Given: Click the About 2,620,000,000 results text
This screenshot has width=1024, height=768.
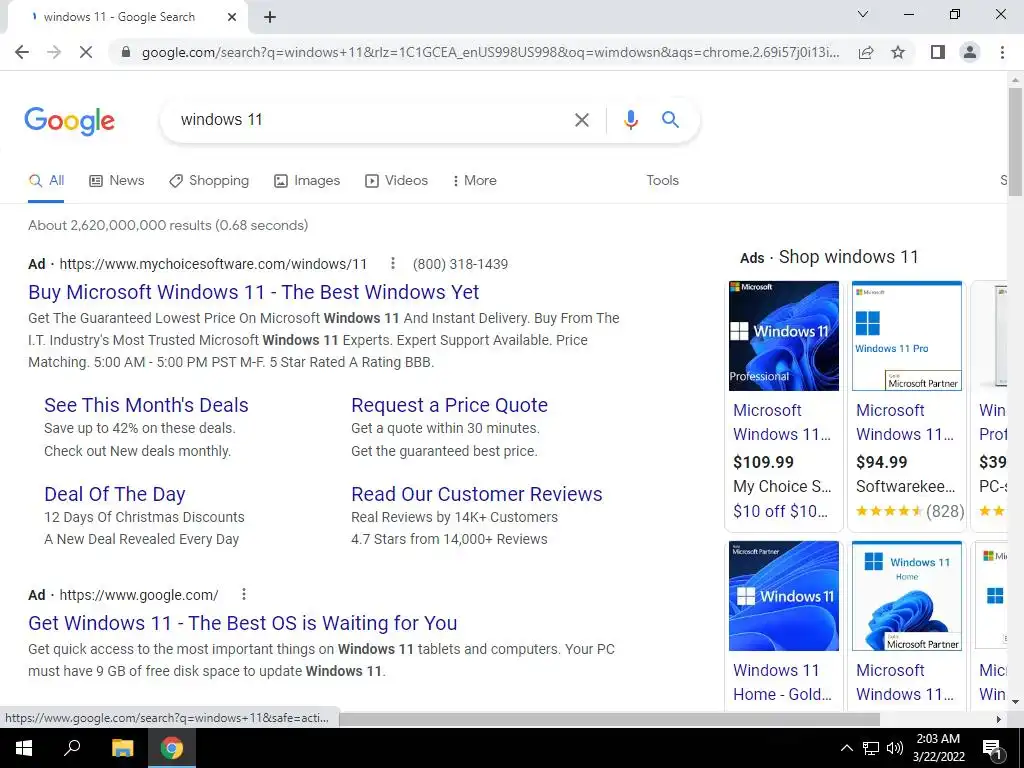Looking at the screenshot, I should tap(168, 225).
